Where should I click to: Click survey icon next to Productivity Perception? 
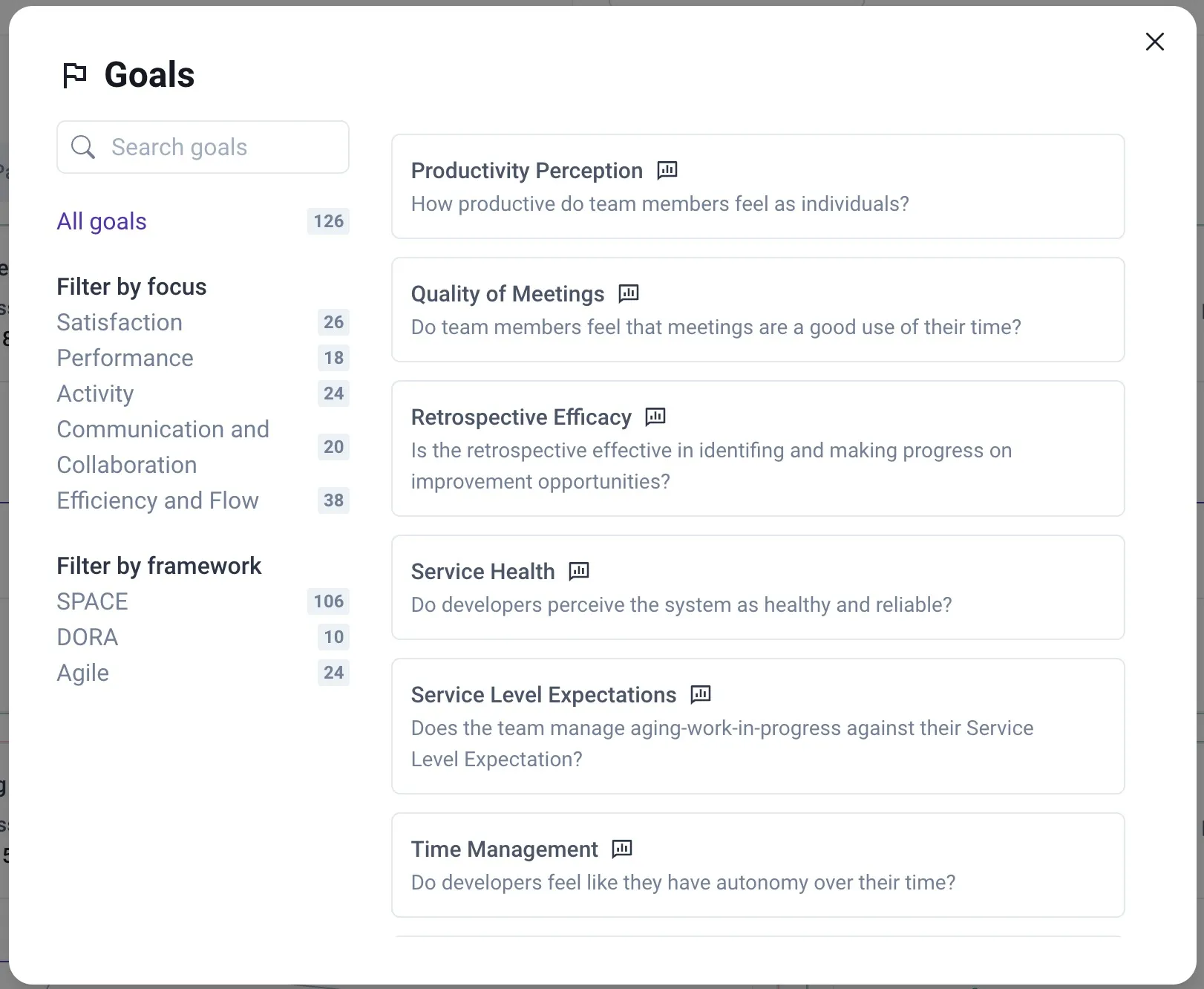[x=667, y=170]
